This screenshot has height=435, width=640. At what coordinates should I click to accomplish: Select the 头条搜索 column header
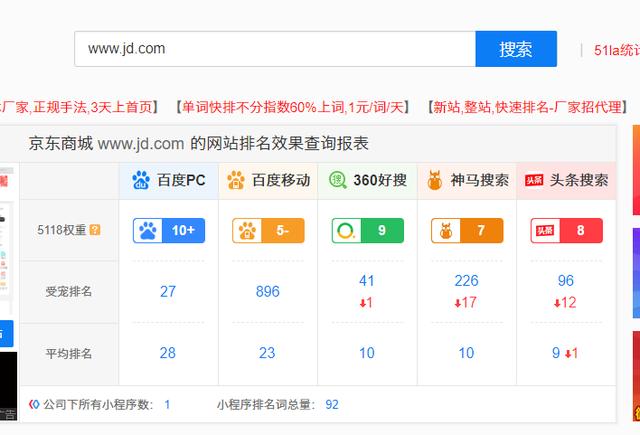(566, 180)
